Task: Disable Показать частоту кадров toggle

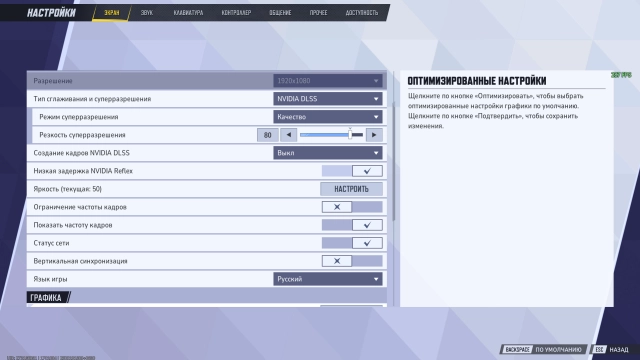Action: [352, 225]
